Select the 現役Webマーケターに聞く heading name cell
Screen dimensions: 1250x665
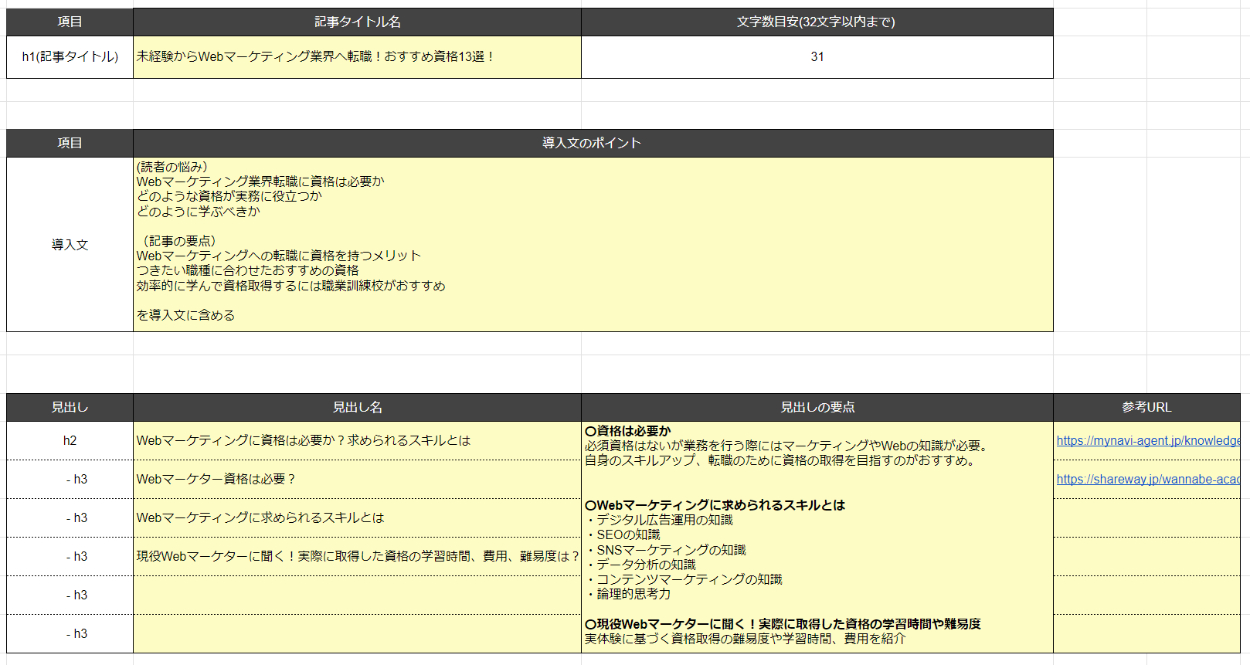pos(357,556)
